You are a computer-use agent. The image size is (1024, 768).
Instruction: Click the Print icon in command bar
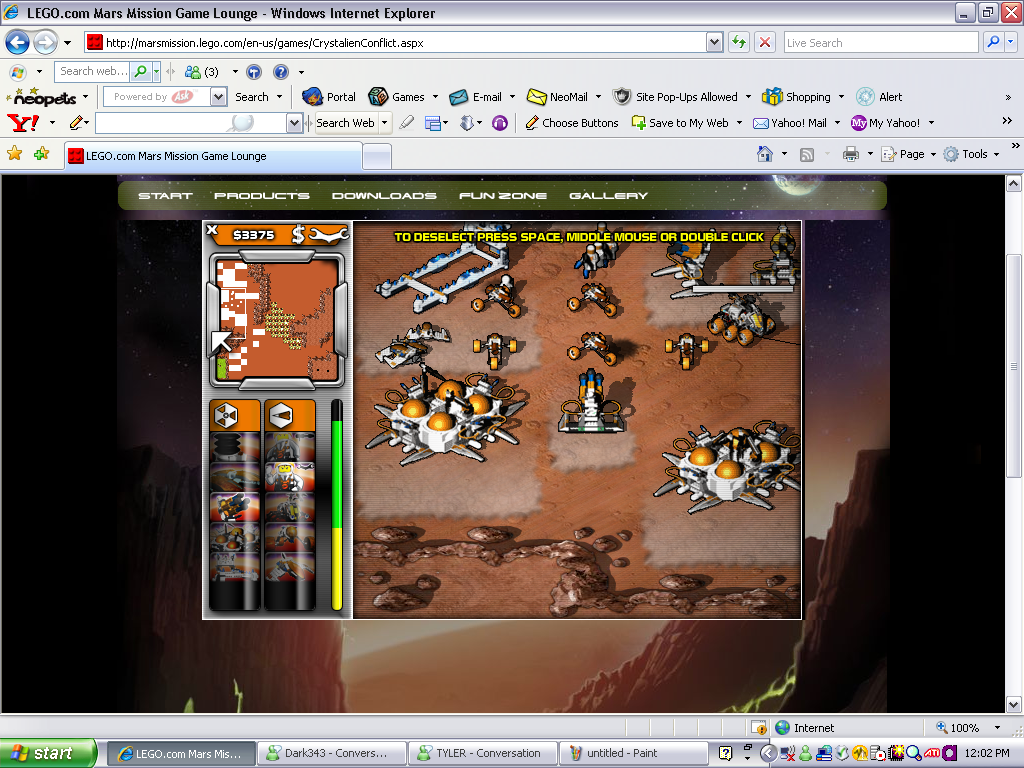click(x=851, y=154)
